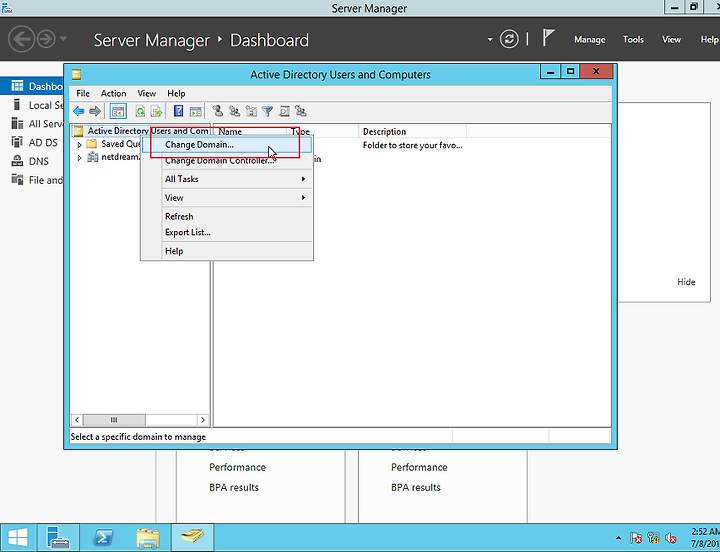Click the Name column header

[250, 132]
